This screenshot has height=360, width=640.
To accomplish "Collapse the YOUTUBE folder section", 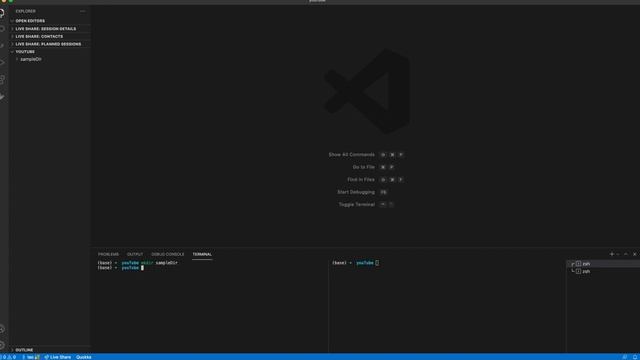I will (50, 52).
